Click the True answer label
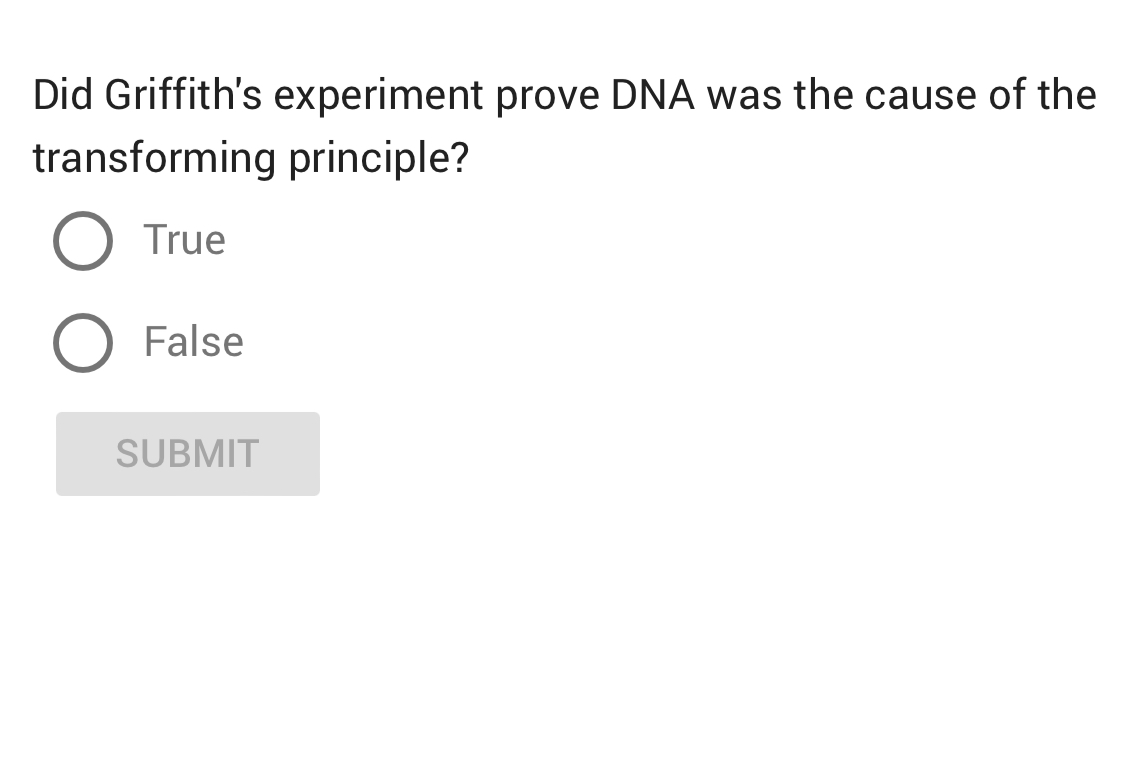Viewport: 1146px width, 770px height. (x=184, y=240)
